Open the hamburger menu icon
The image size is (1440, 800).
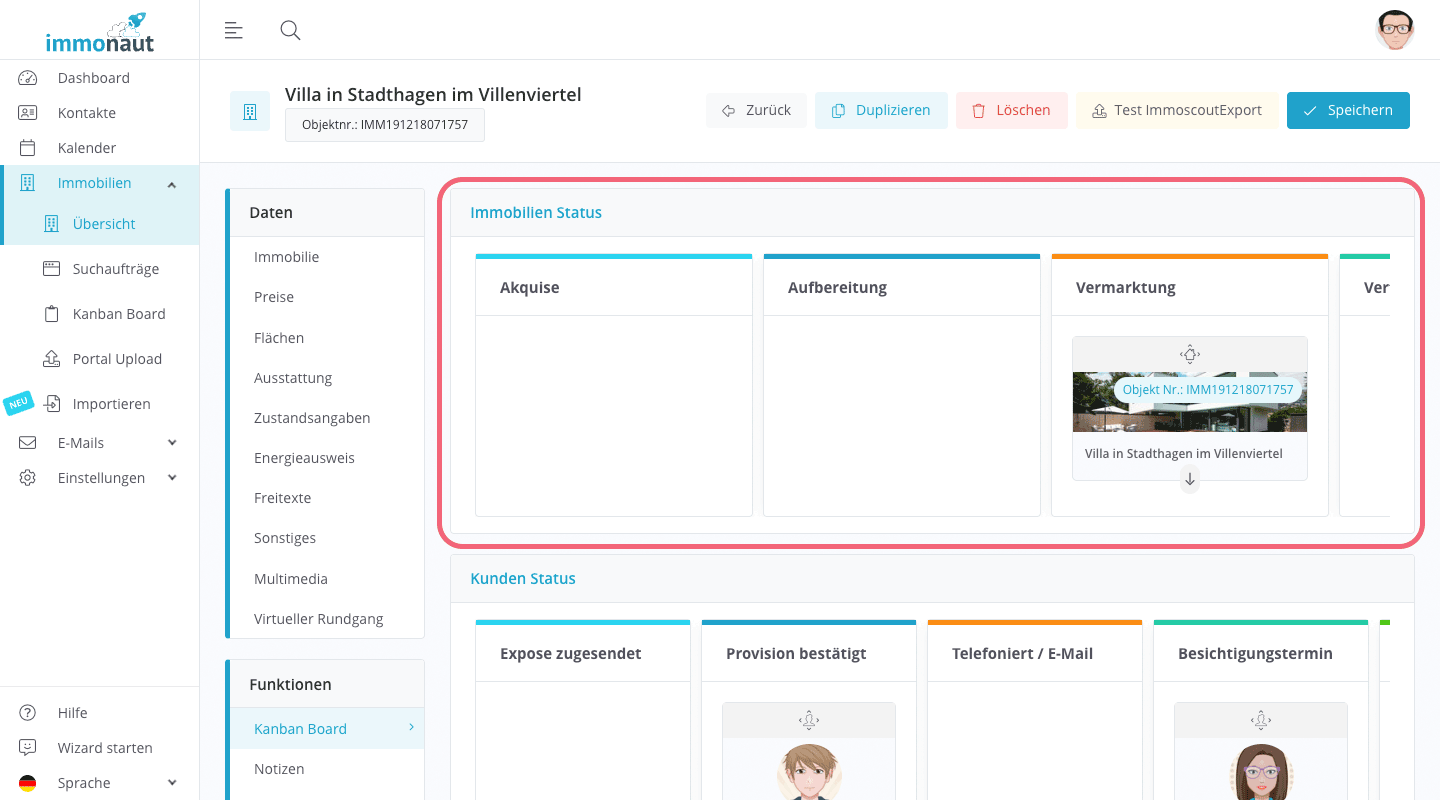point(233,30)
